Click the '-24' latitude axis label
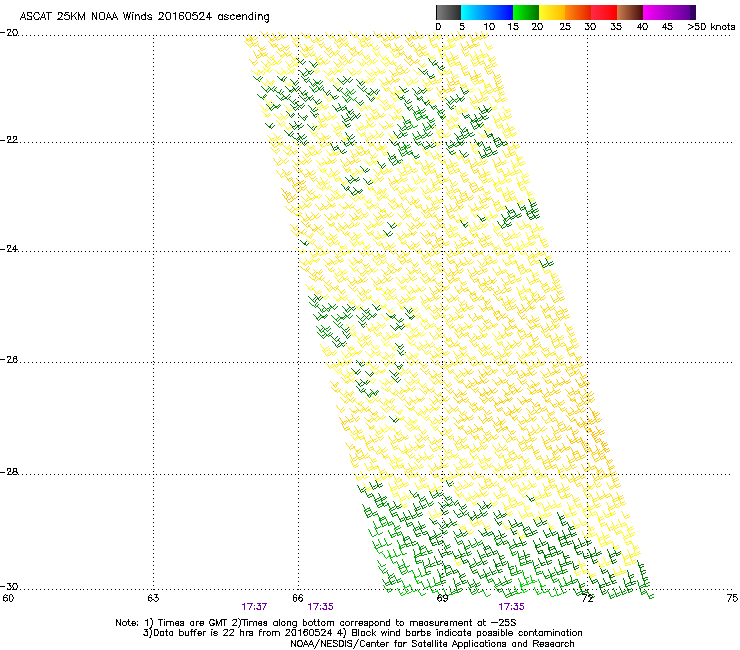 [x=9, y=248]
